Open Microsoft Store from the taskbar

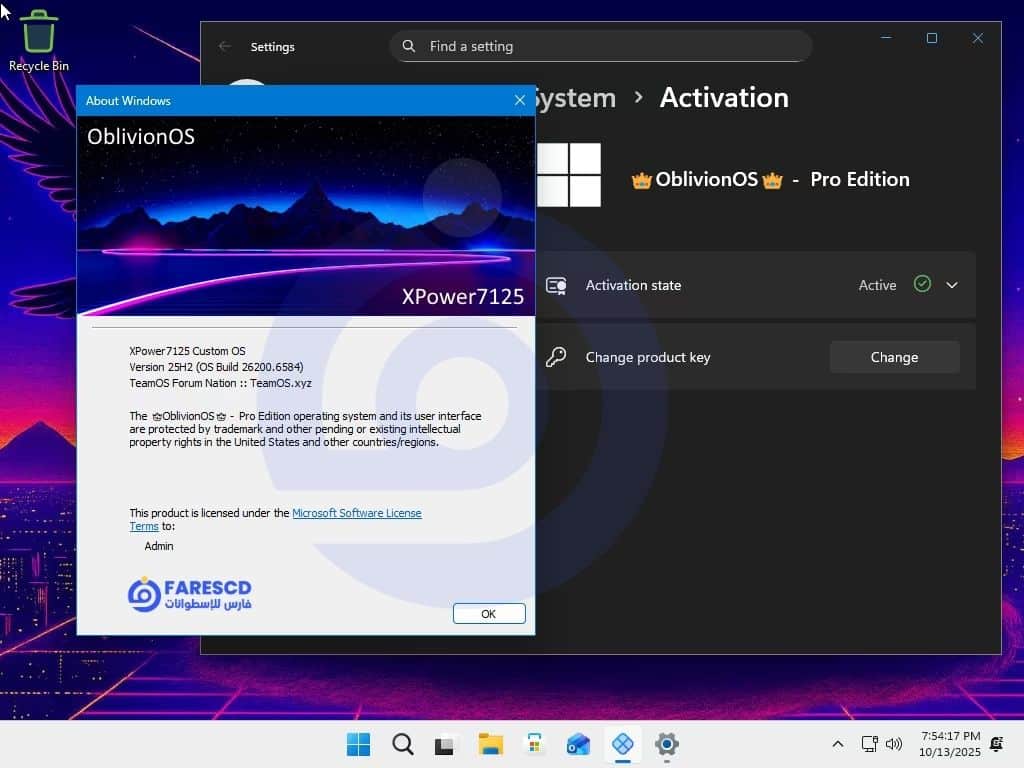pyautogui.click(x=535, y=744)
